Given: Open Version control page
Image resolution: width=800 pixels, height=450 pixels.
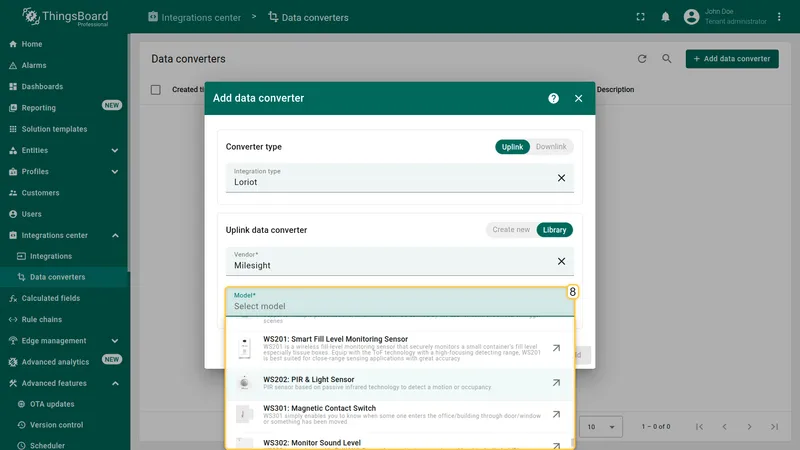Looking at the screenshot, I should [64, 425].
